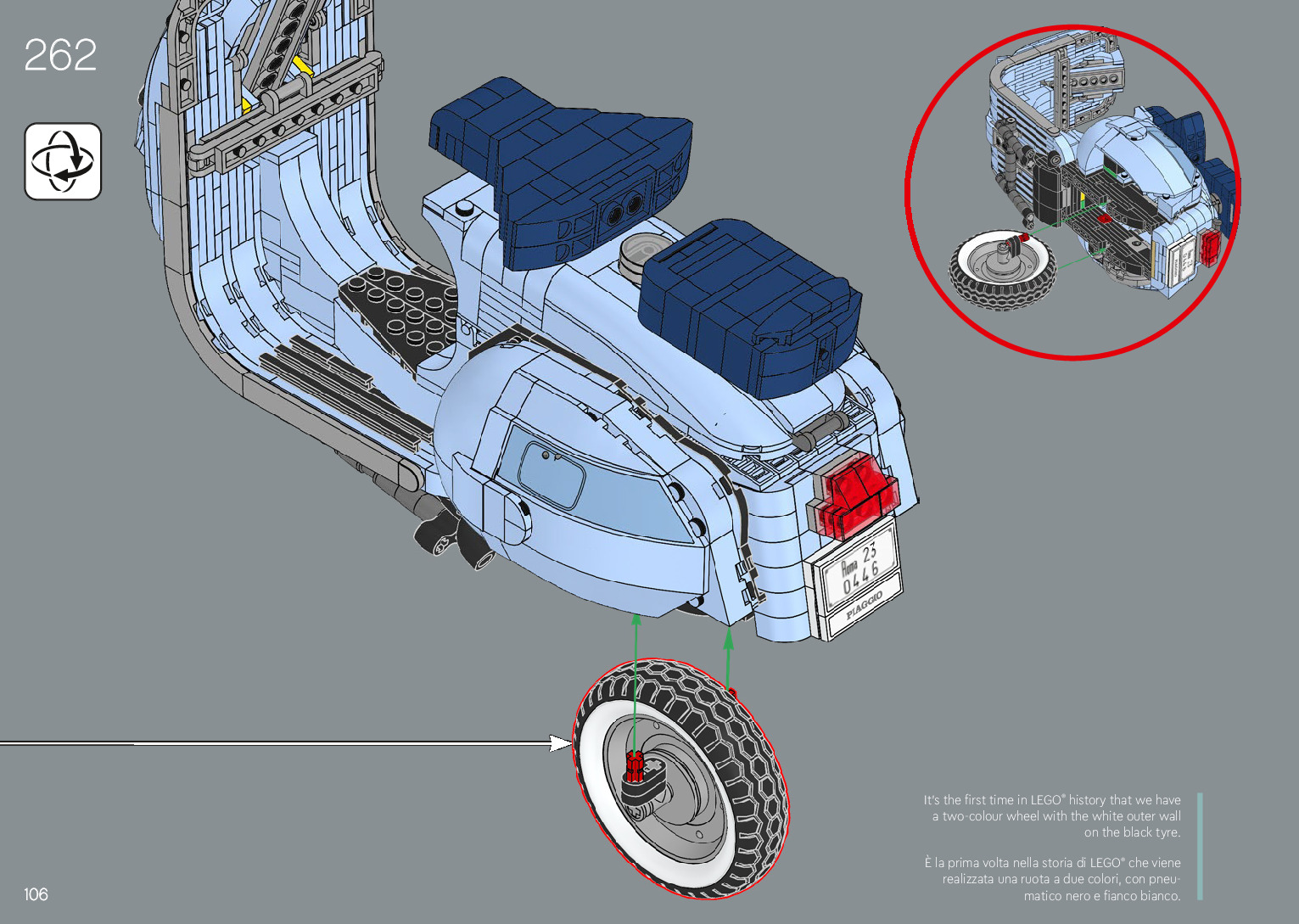Click the rotate model icon
Image resolution: width=1299 pixels, height=924 pixels.
pos(63,161)
